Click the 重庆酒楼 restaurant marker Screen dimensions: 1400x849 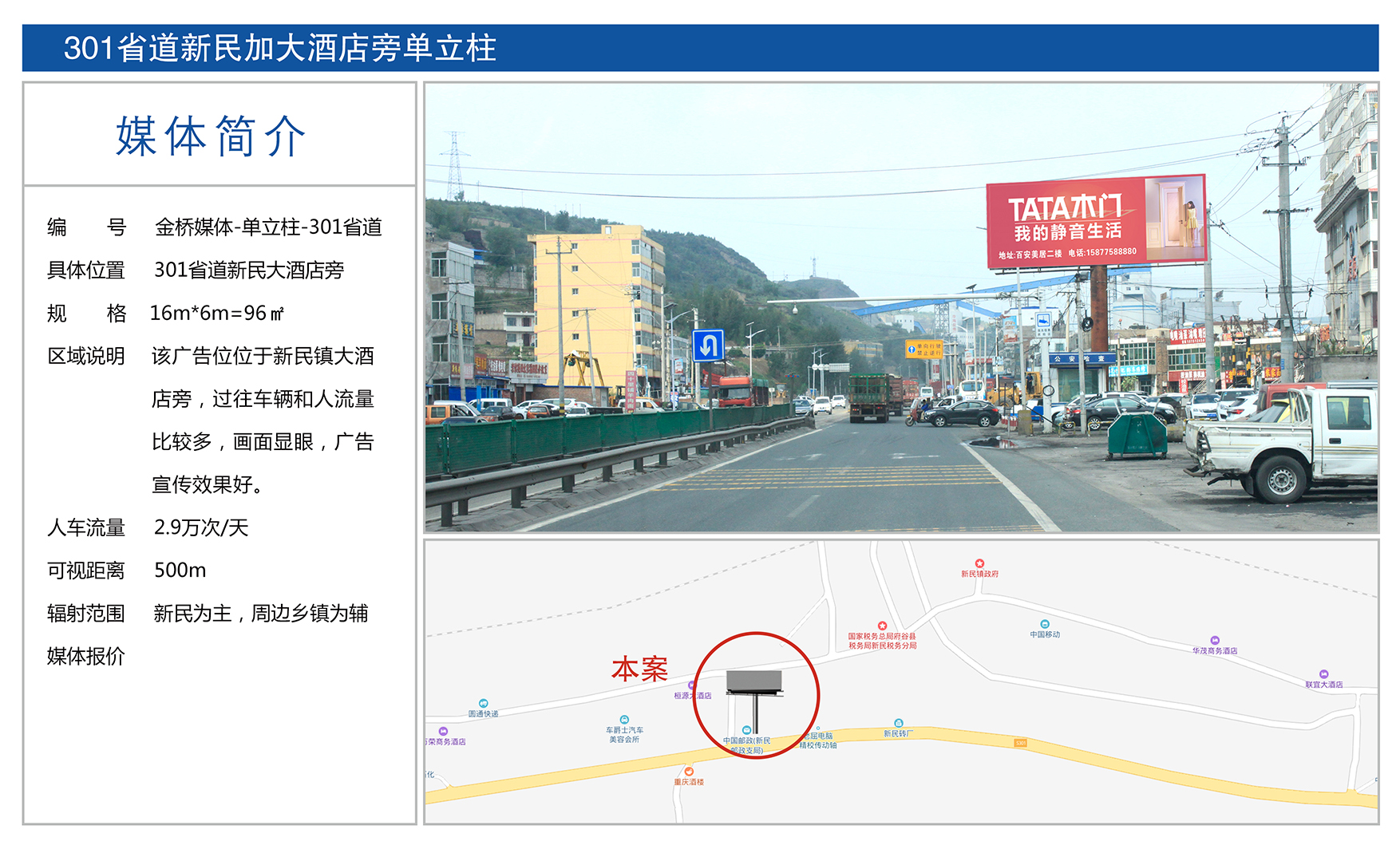click(x=689, y=772)
